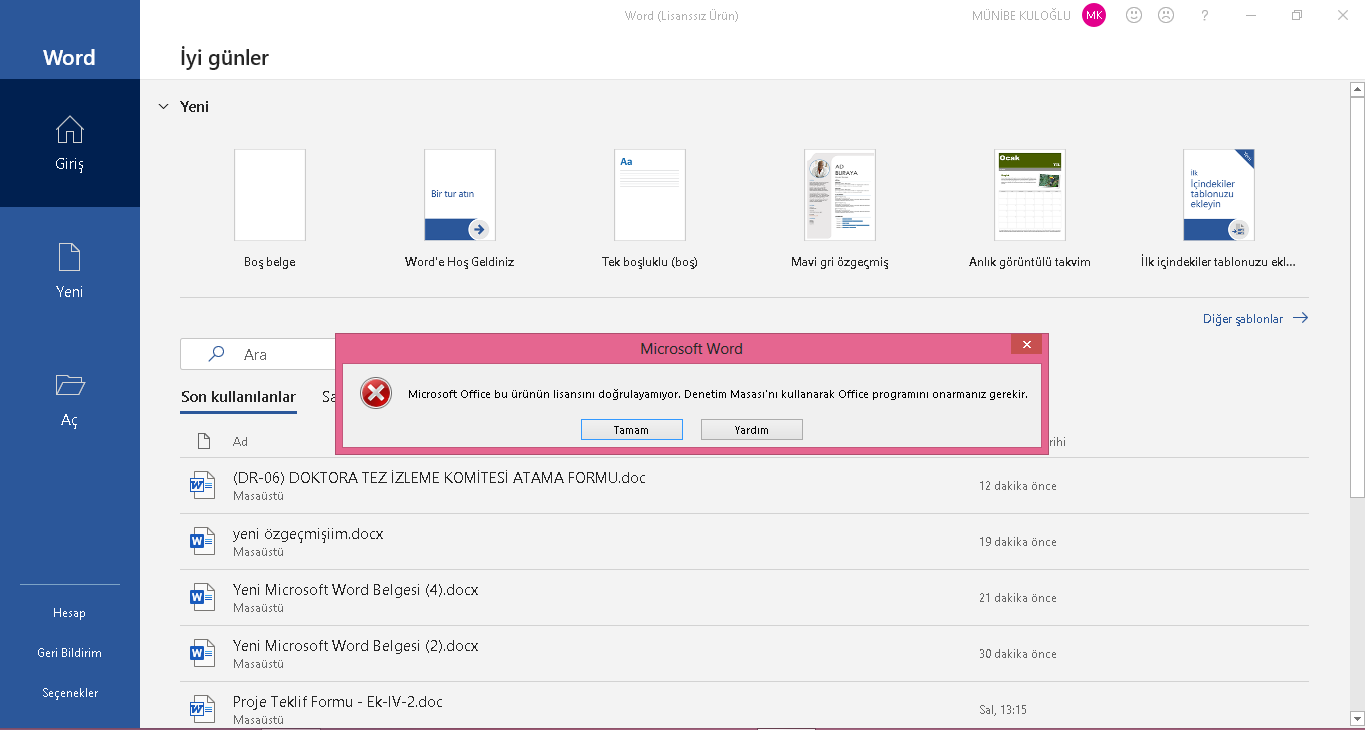Click the search magnifier icon
The image size is (1365, 730).
[x=216, y=354]
